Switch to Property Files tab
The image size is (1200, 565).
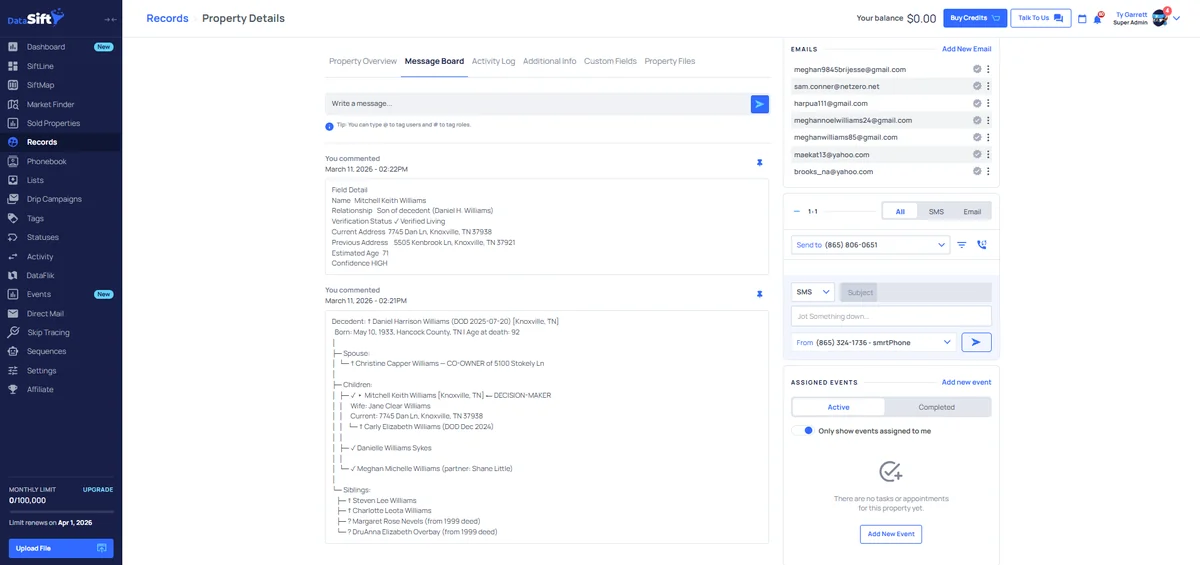670,61
